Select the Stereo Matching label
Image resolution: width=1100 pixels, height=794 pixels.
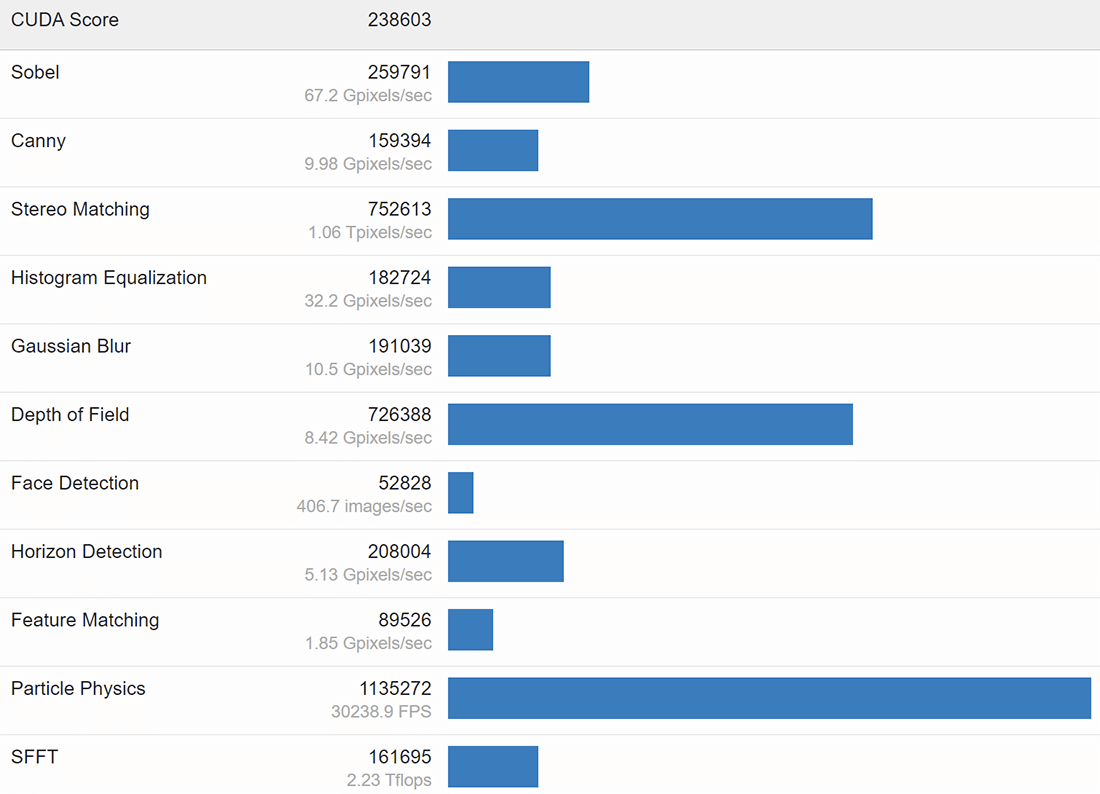pyautogui.click(x=81, y=210)
